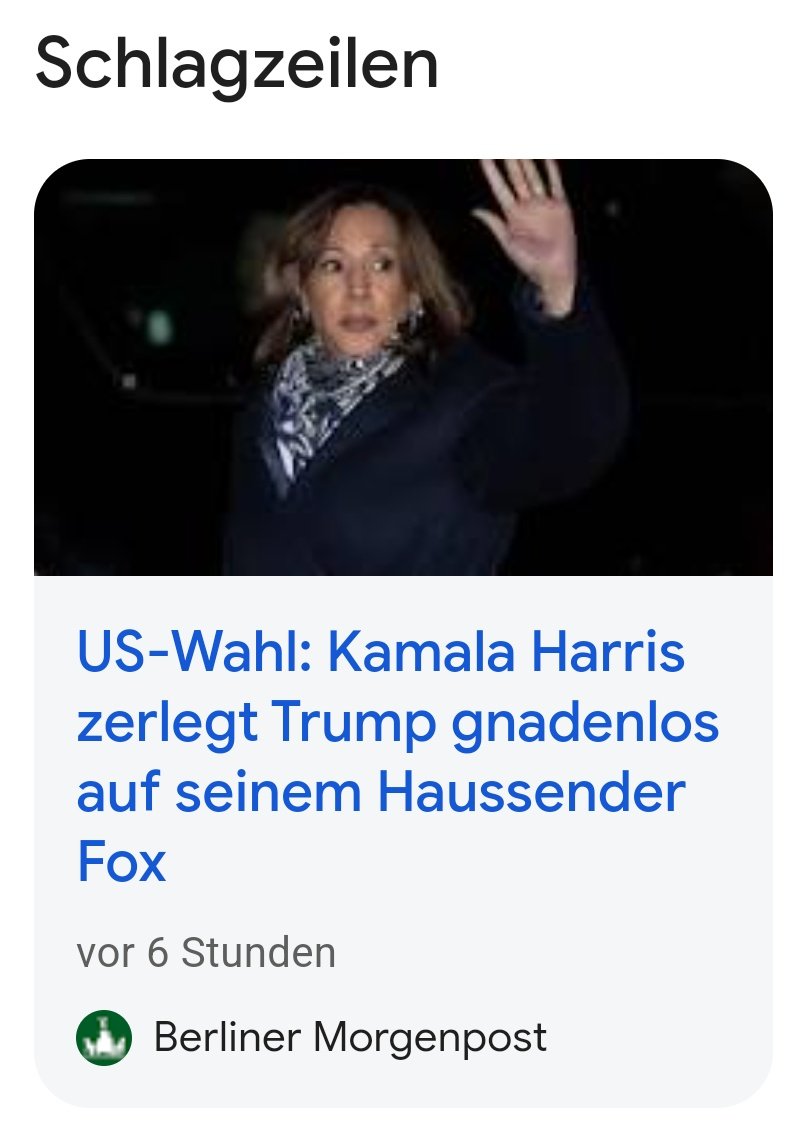Click the Berliner Morgenpost green logo icon
The image size is (802, 1141).
(104, 1038)
